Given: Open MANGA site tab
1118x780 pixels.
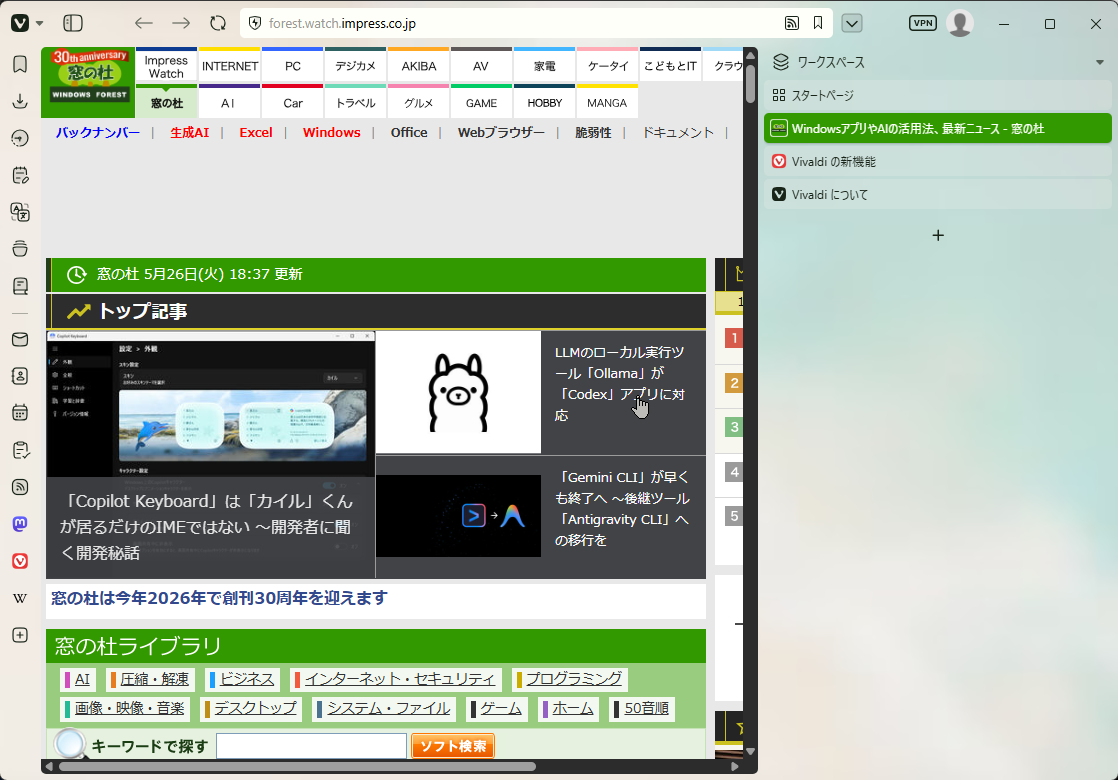Looking at the screenshot, I should tap(607, 103).
